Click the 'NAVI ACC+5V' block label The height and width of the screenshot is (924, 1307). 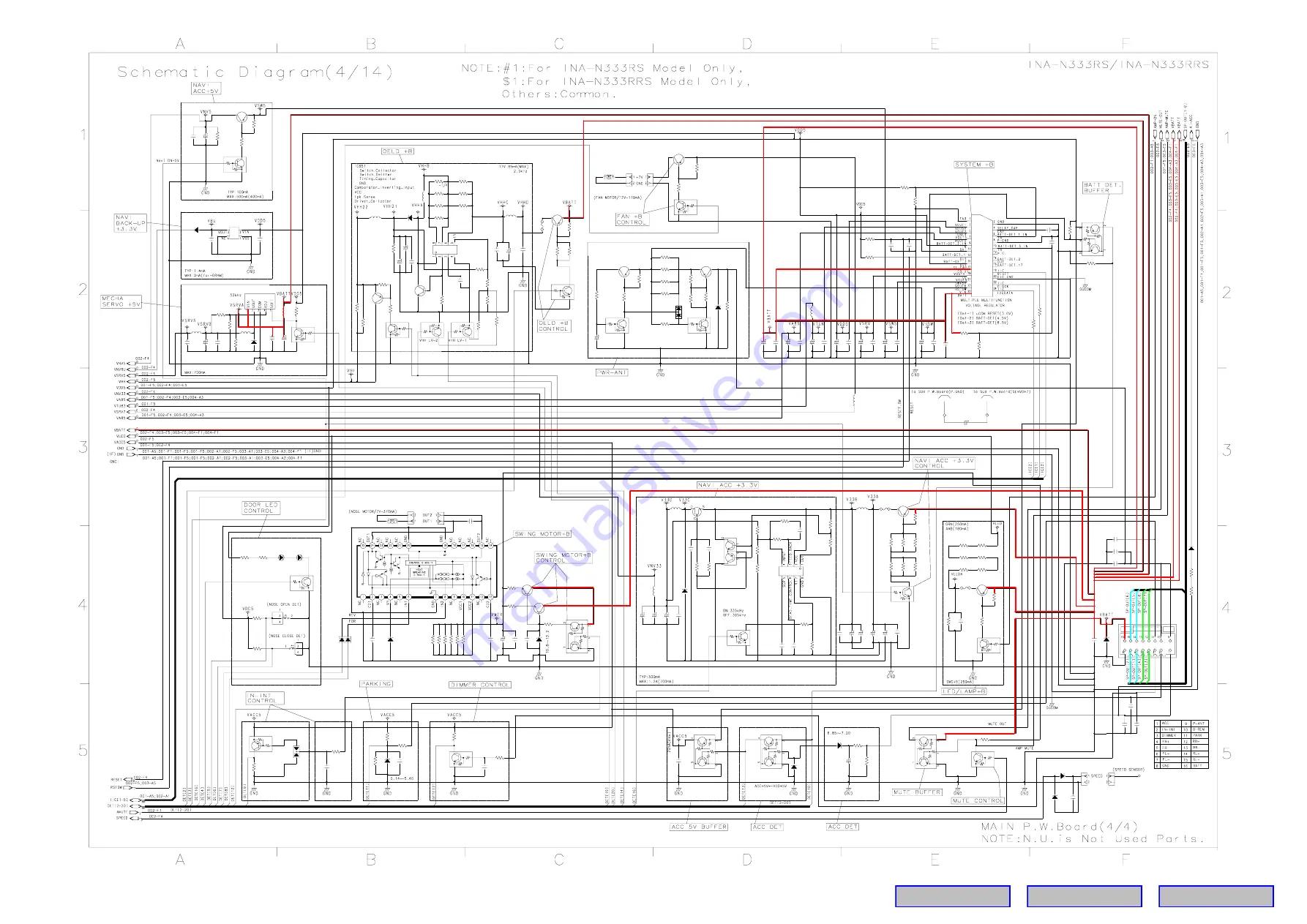206,89
